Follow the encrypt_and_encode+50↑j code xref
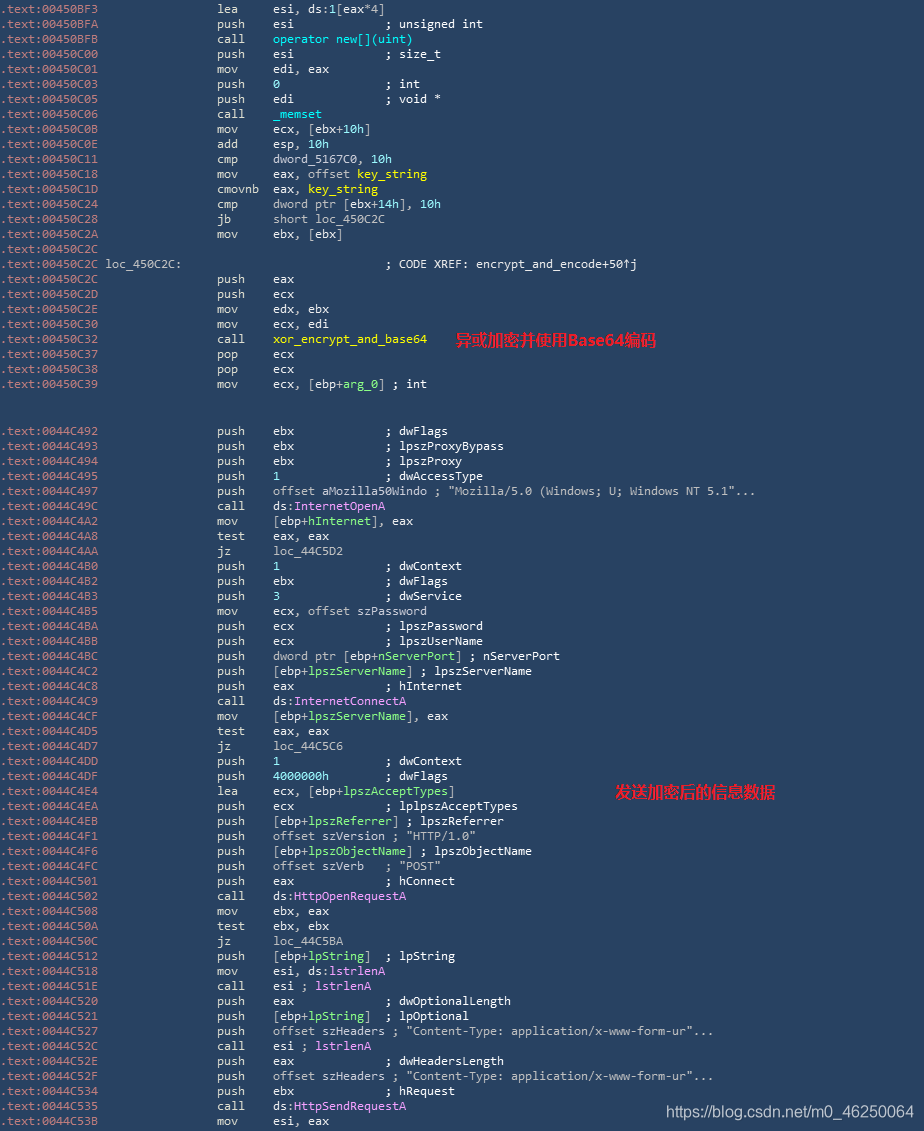Viewport: 924px width, 1131px height. [556, 264]
